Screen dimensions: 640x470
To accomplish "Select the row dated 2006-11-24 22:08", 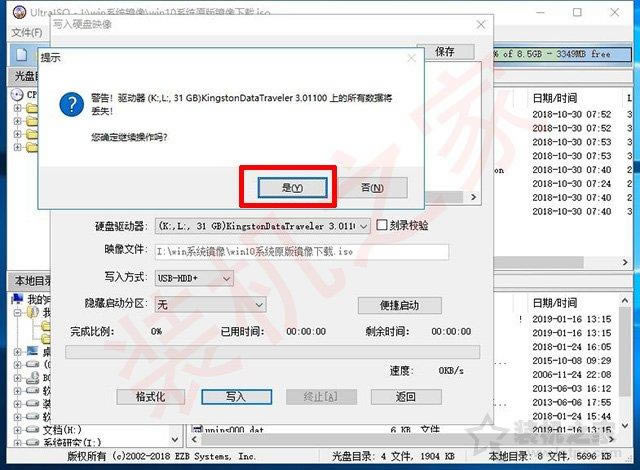I will coord(571,375).
